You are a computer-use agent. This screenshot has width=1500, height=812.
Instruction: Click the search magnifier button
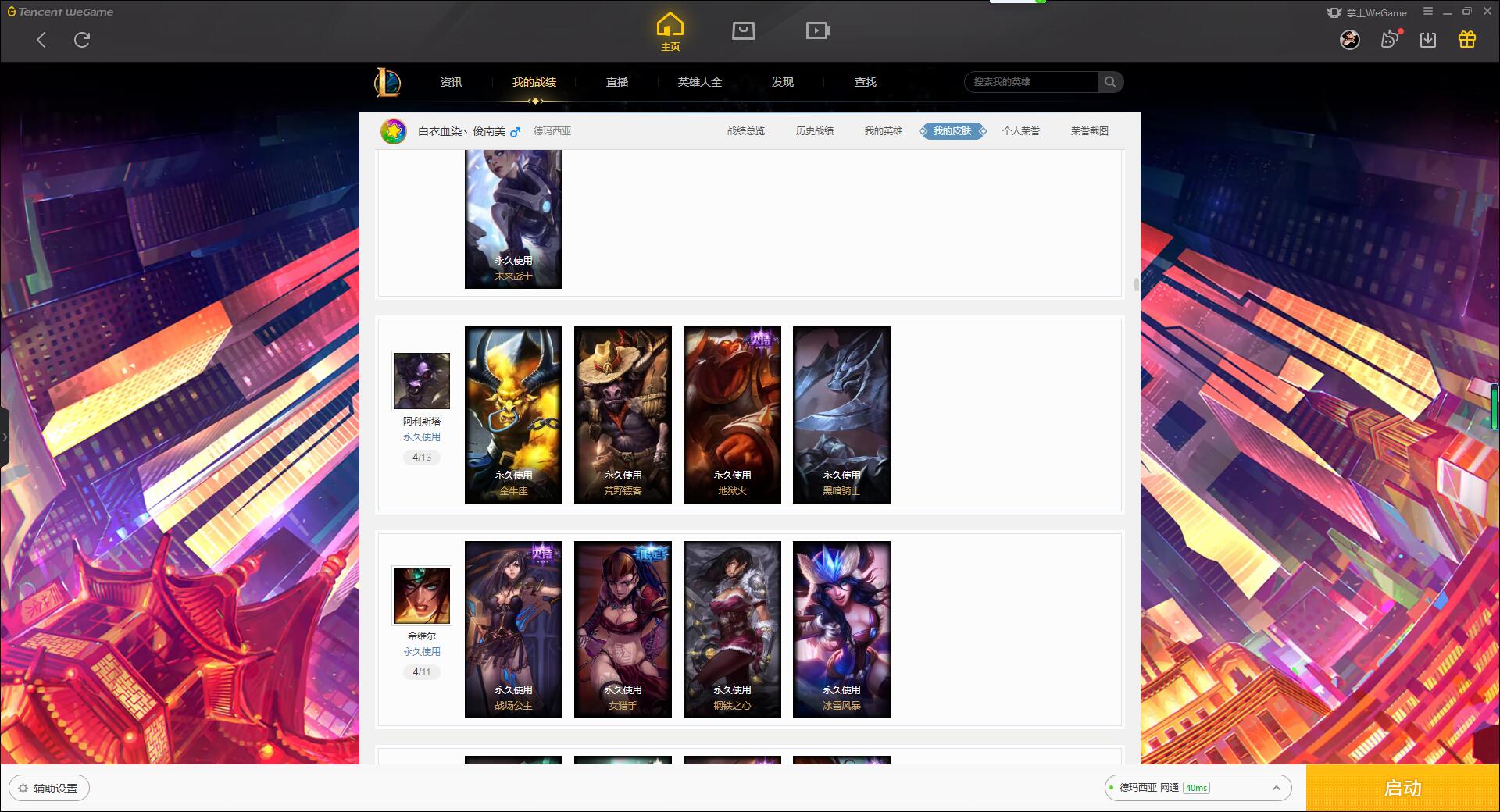coord(1110,82)
